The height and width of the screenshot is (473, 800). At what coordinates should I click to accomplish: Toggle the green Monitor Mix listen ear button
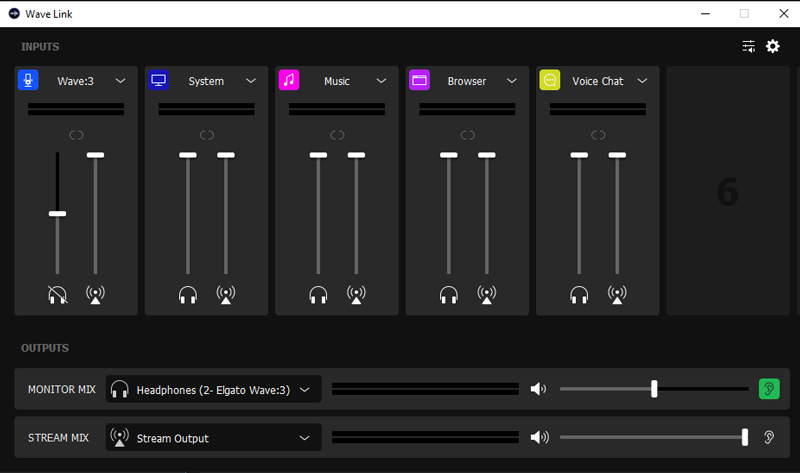769,389
